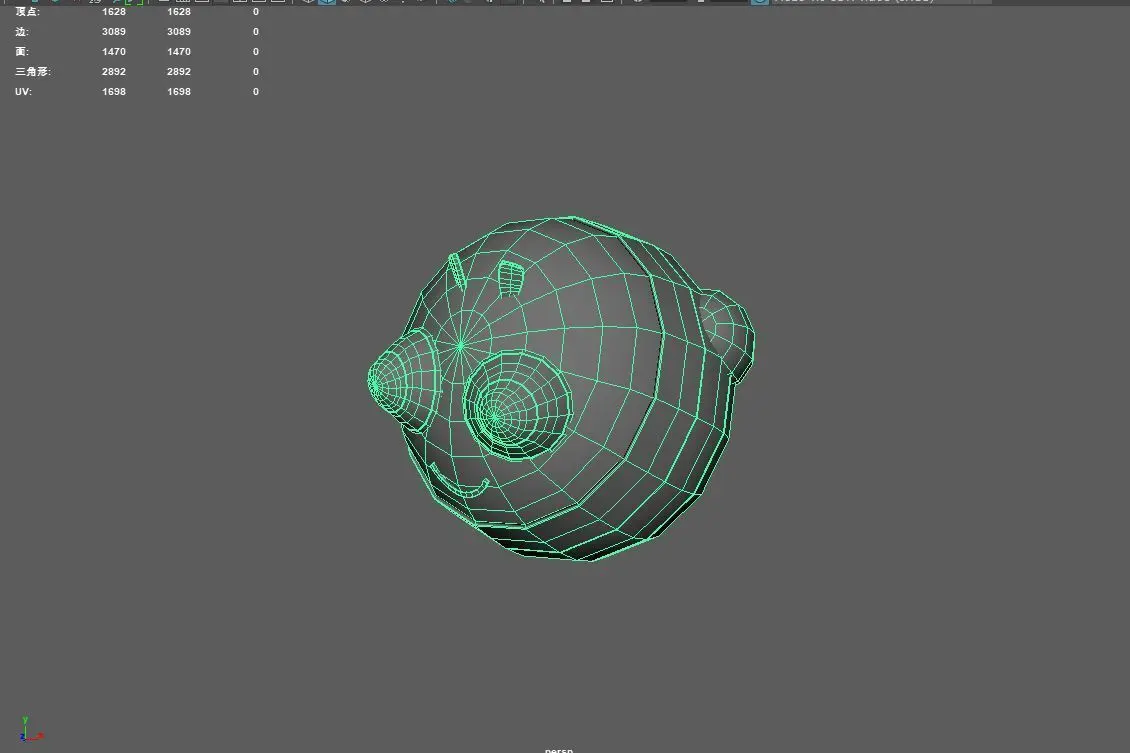1130x753 pixels.
Task: Select the curved smile mouth on the model
Action: [458, 481]
